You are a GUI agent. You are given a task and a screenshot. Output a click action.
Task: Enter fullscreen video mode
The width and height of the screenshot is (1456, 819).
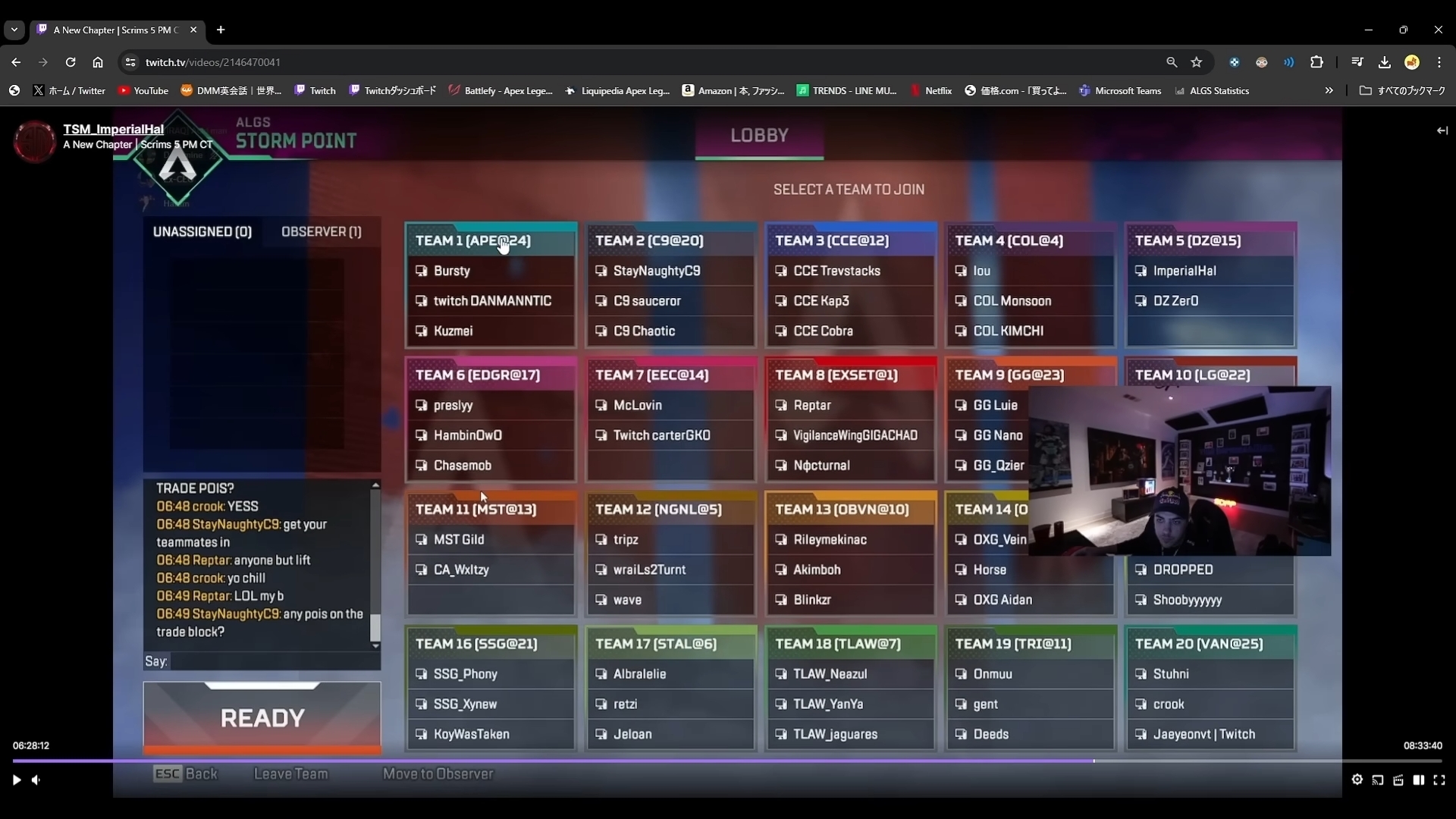[x=1439, y=780]
